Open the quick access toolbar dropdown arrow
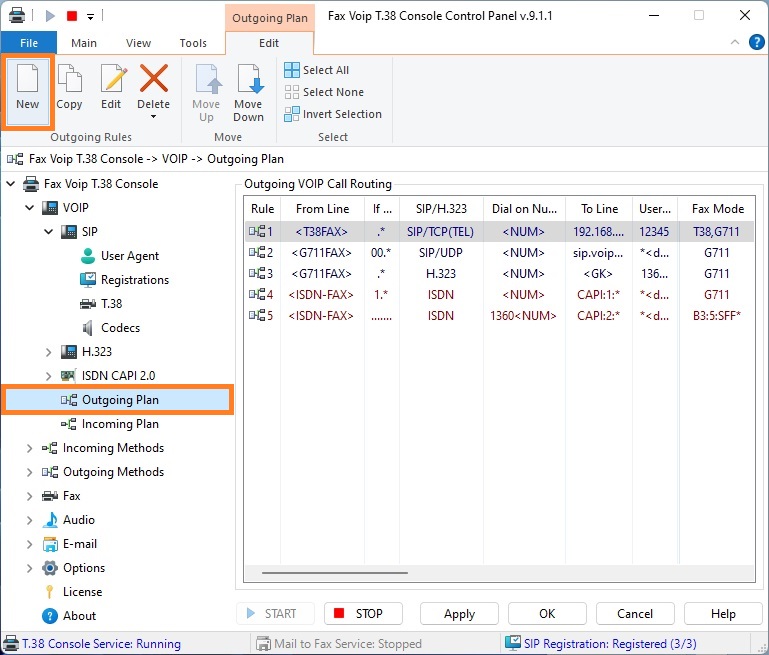The width and height of the screenshot is (769, 655). pyautogui.click(x=90, y=16)
